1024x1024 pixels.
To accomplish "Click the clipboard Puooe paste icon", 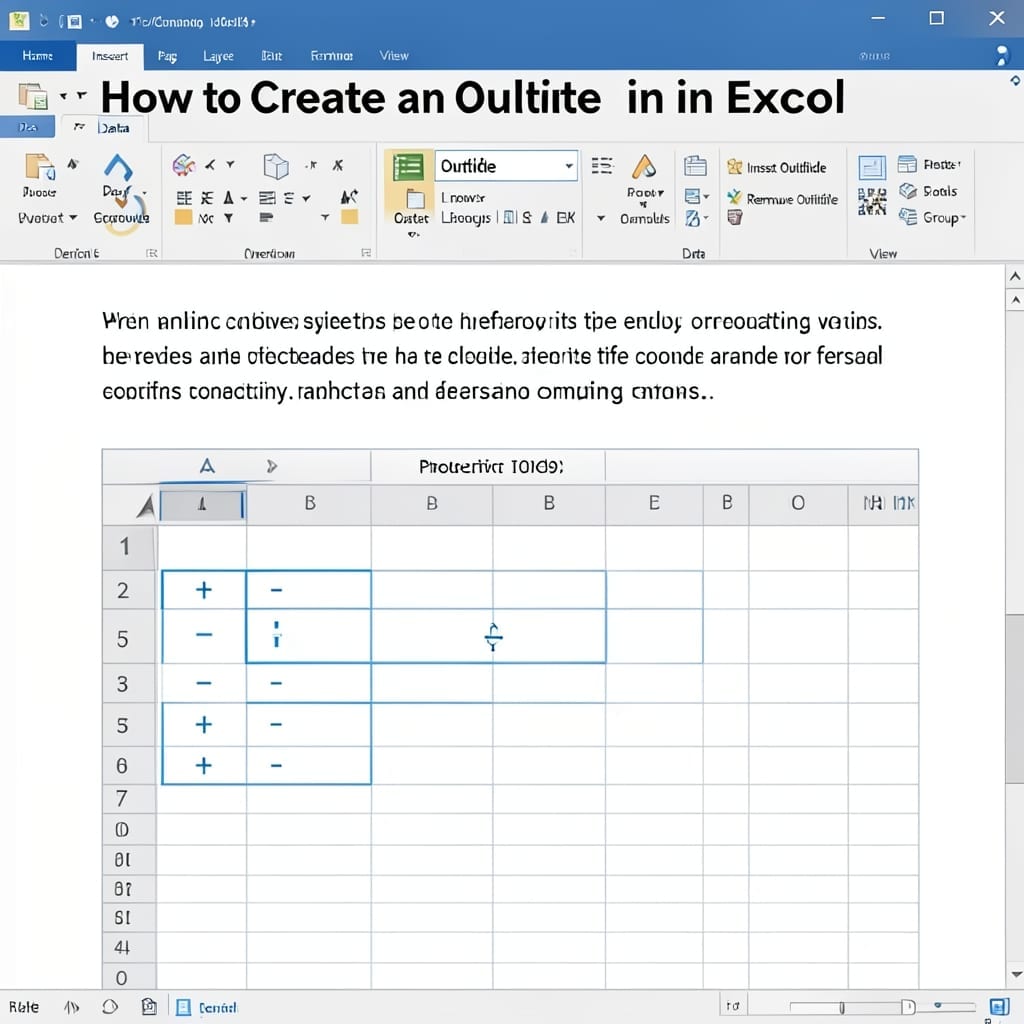I will [39, 167].
